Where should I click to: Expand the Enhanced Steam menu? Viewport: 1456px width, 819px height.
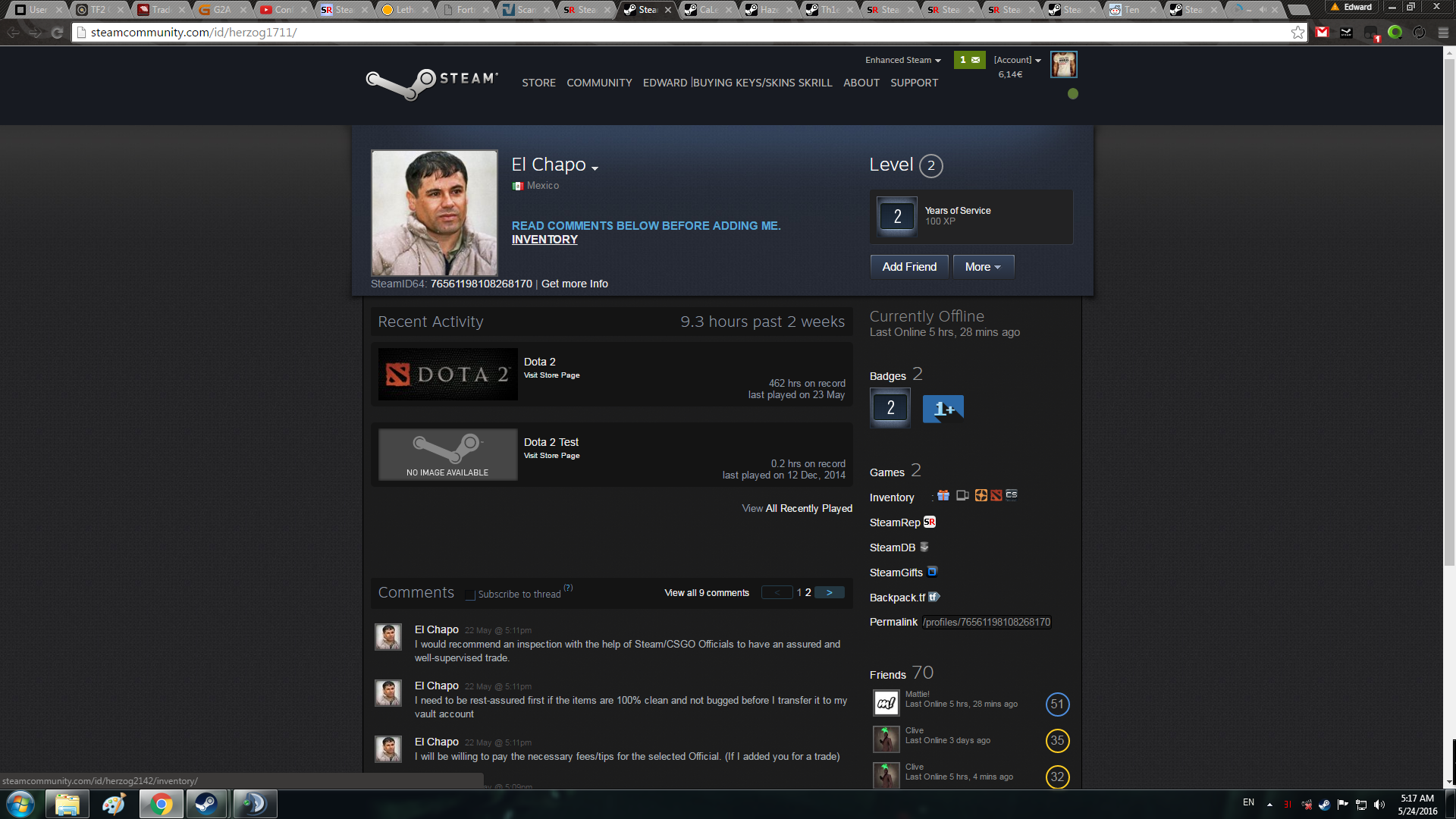pos(903,60)
